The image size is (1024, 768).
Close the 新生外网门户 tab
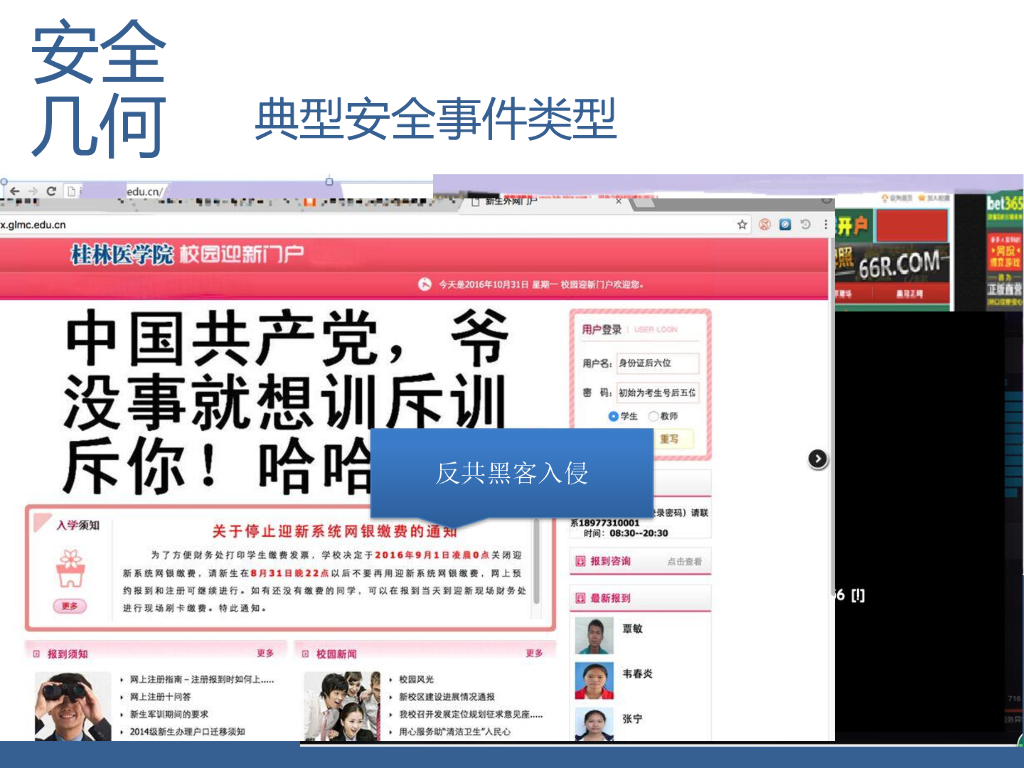(619, 201)
